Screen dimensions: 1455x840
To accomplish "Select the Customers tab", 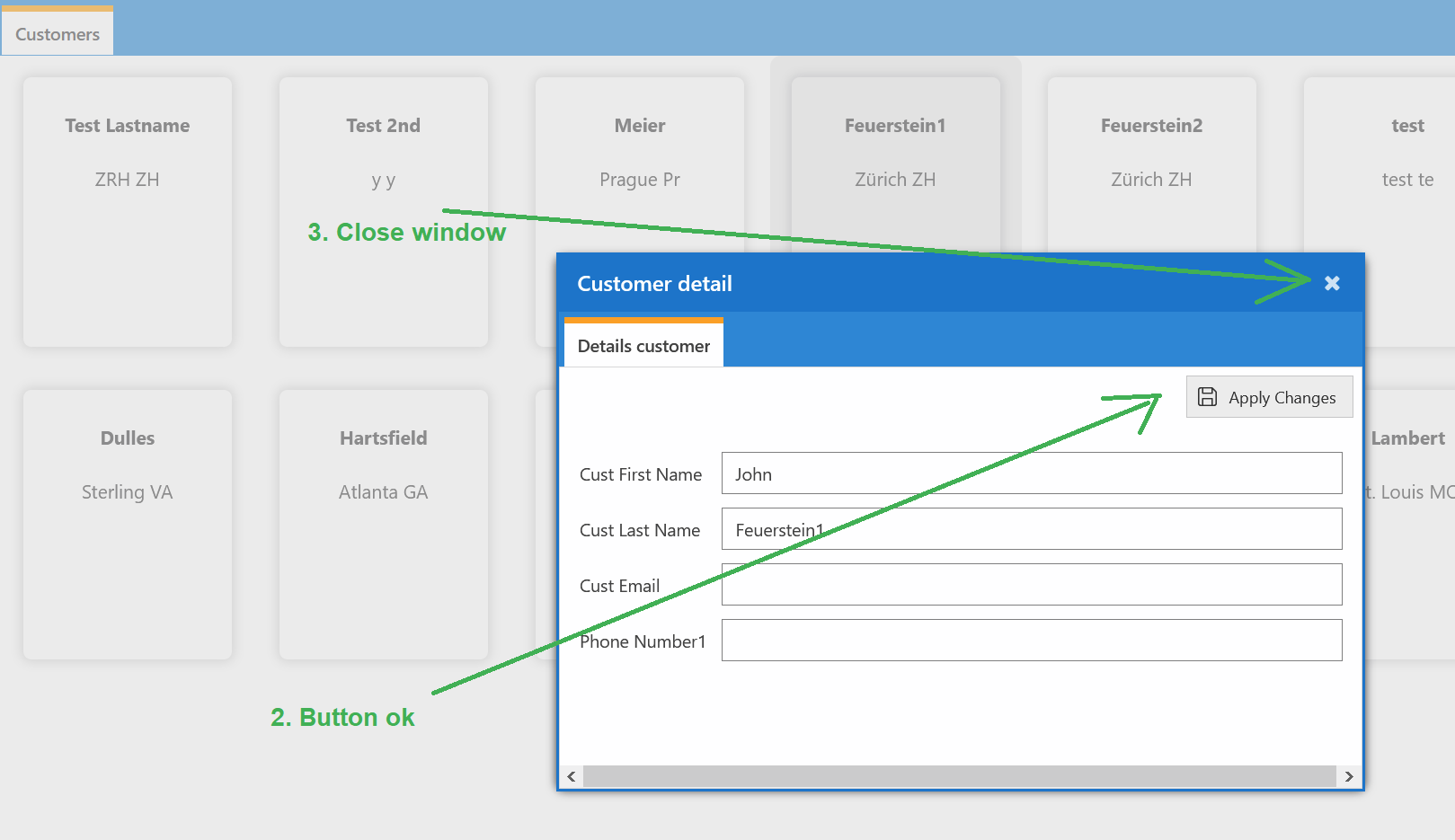I will (x=56, y=33).
